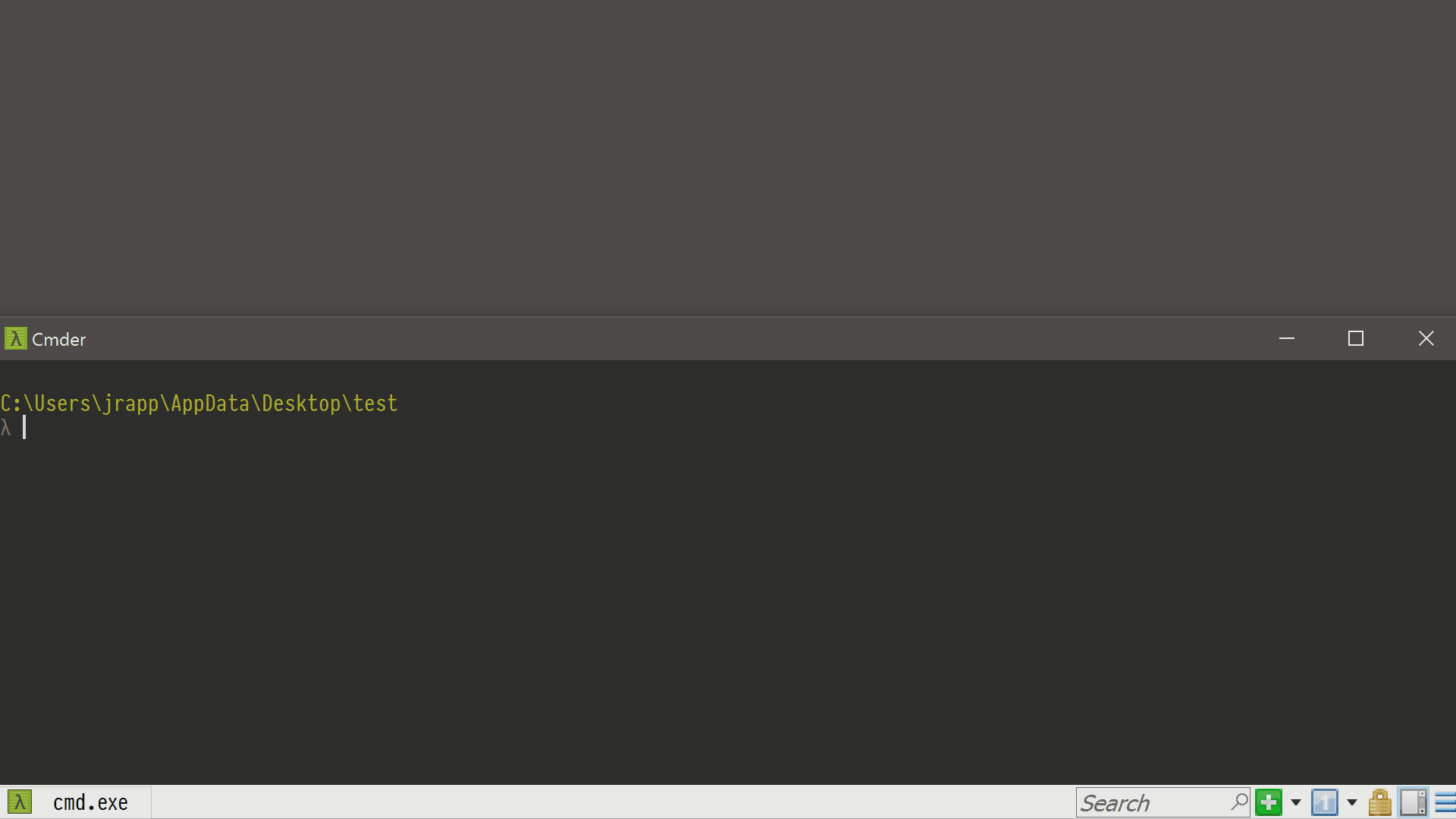Click the settings lock icon in taskbar
This screenshot has width=1456, height=819.
click(x=1380, y=803)
